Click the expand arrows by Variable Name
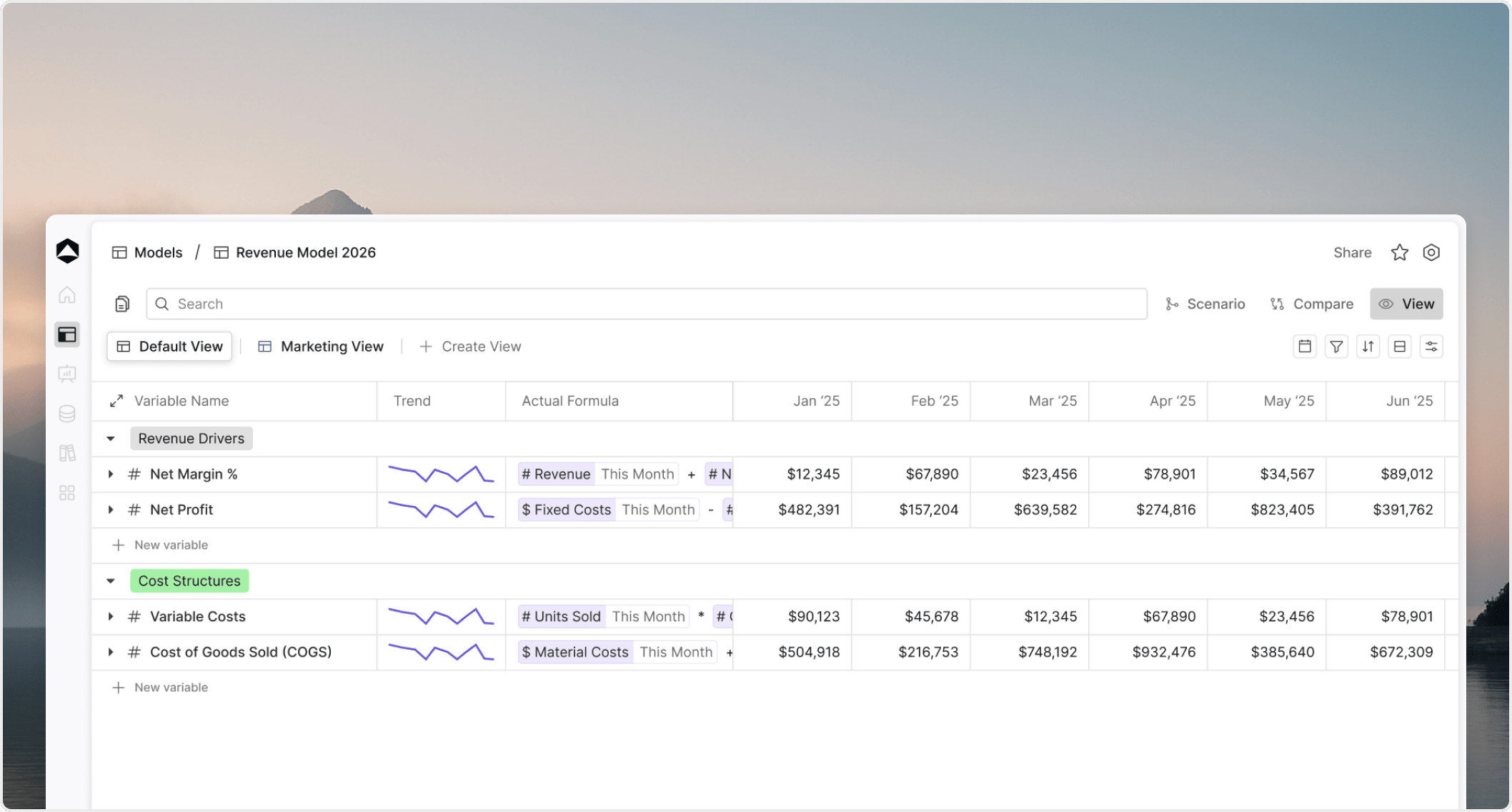 (x=116, y=401)
